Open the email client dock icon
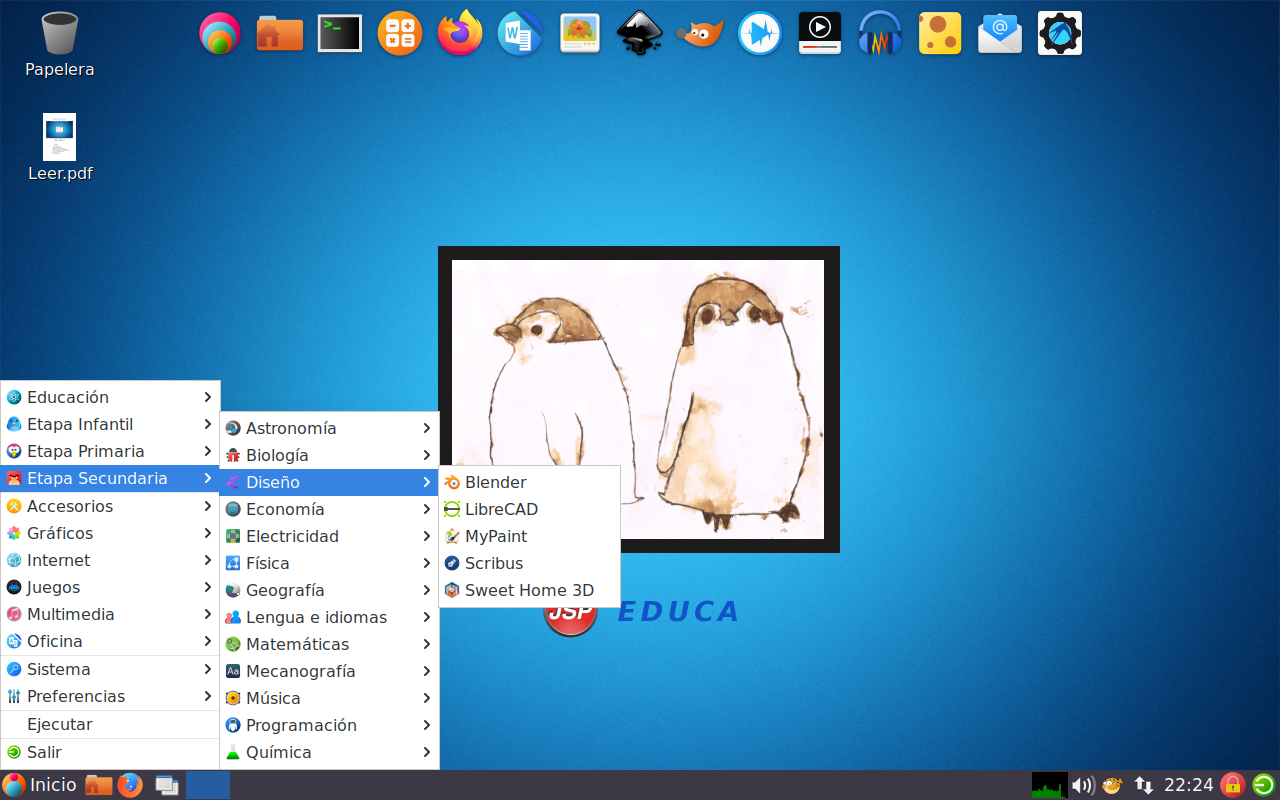 click(x=1000, y=33)
